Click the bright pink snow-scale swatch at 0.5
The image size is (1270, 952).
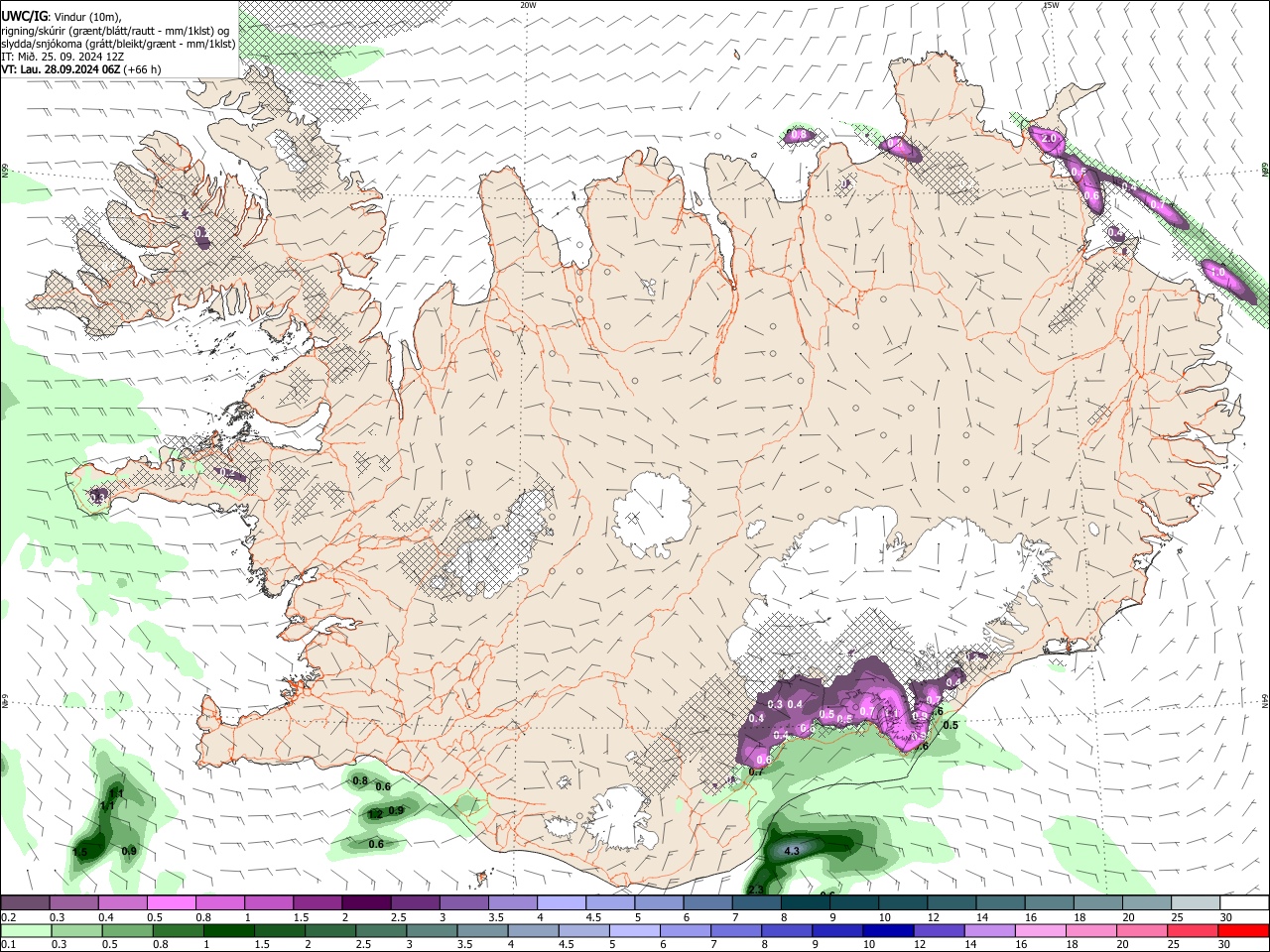point(171,903)
